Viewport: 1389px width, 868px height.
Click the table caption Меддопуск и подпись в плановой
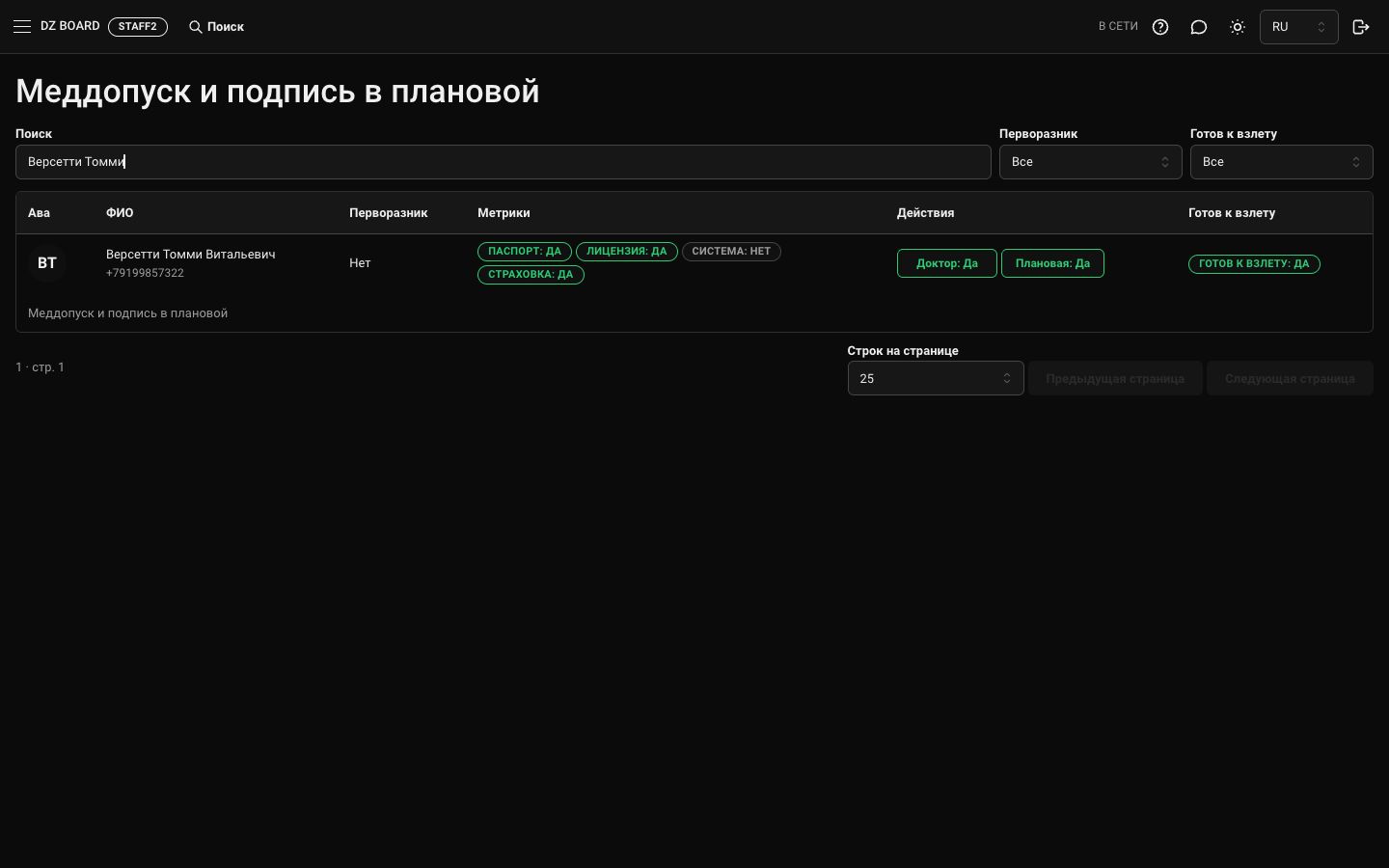pyautogui.click(x=127, y=312)
